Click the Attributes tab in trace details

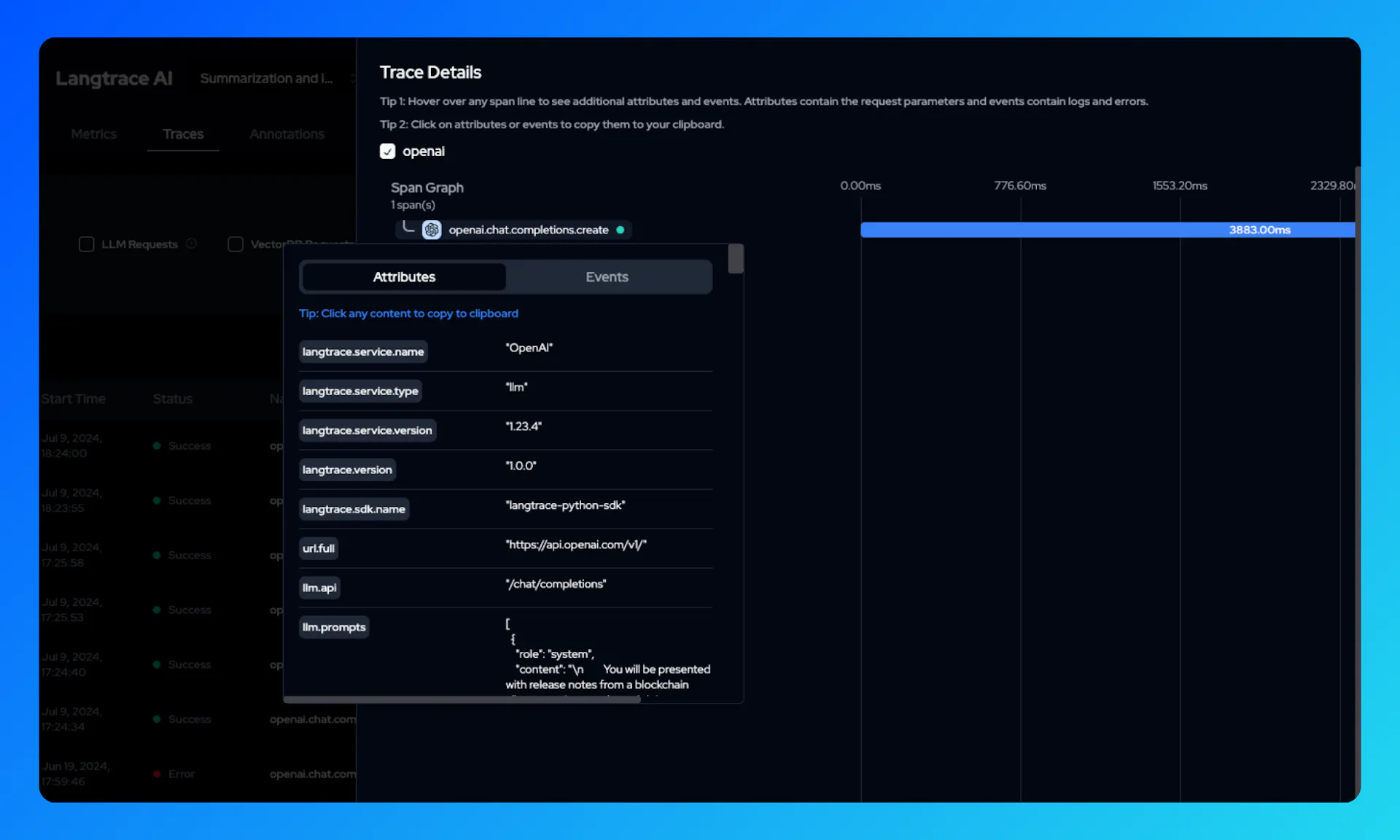click(x=404, y=276)
